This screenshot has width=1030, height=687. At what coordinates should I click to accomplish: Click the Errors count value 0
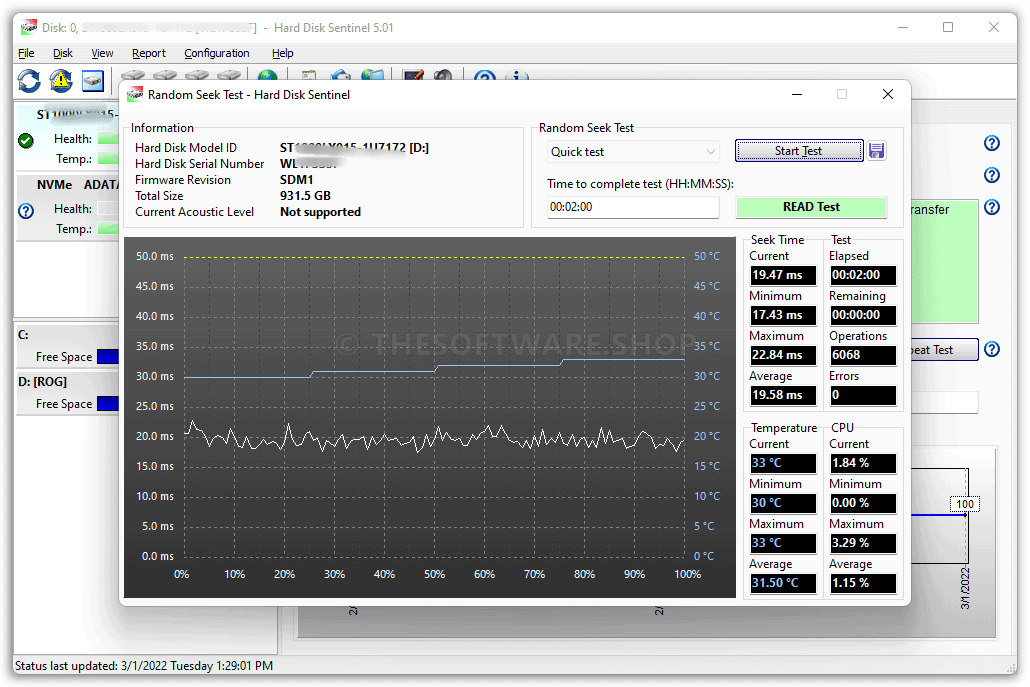(x=862, y=395)
